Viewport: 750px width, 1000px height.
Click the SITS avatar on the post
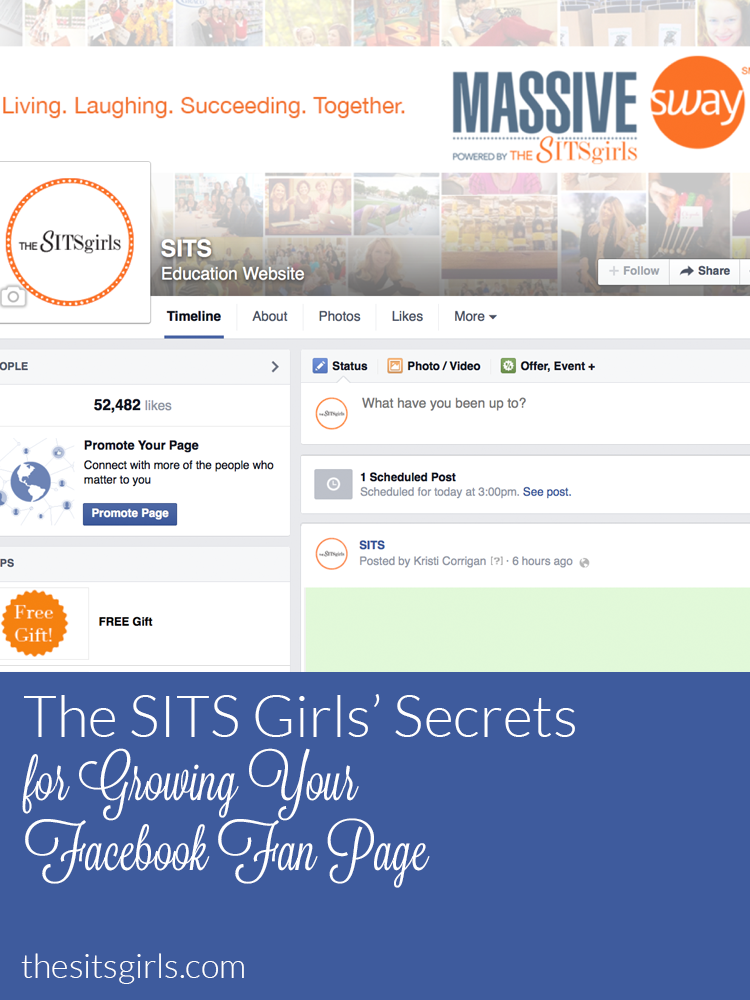point(332,554)
